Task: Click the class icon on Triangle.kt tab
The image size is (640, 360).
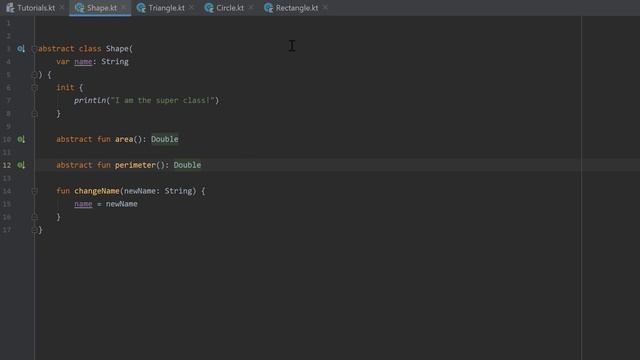Action: (141, 8)
